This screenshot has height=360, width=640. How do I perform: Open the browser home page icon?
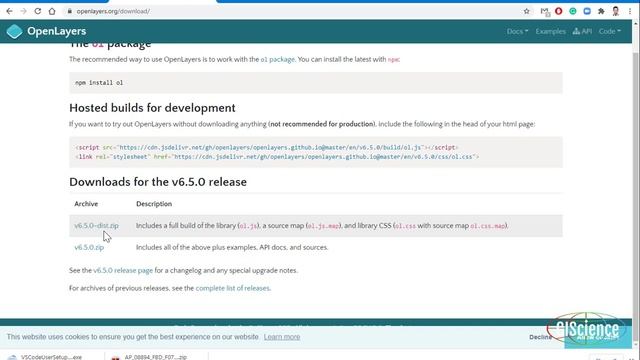point(52,11)
